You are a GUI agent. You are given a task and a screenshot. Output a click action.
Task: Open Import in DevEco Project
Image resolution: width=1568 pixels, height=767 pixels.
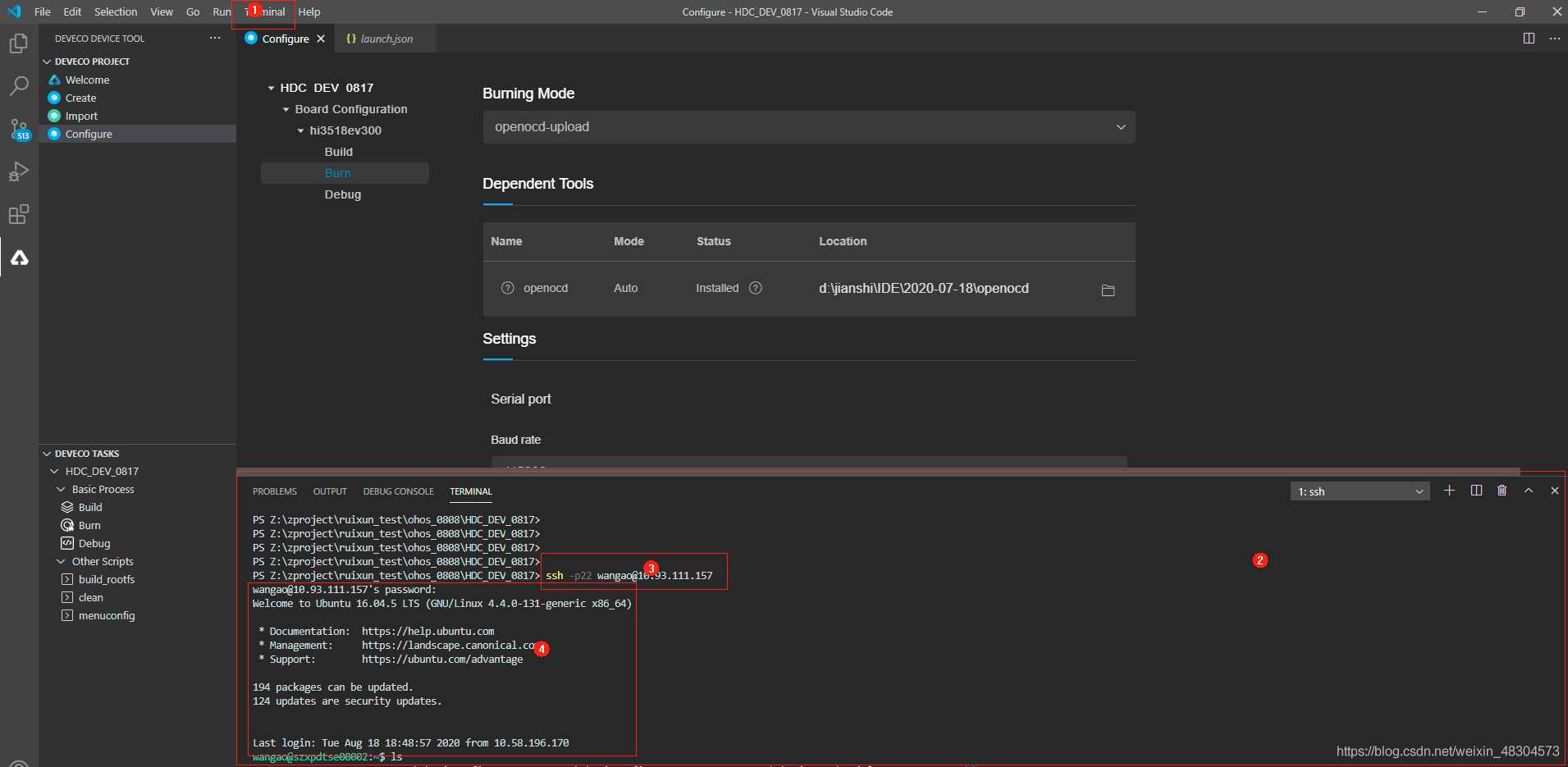click(x=81, y=116)
